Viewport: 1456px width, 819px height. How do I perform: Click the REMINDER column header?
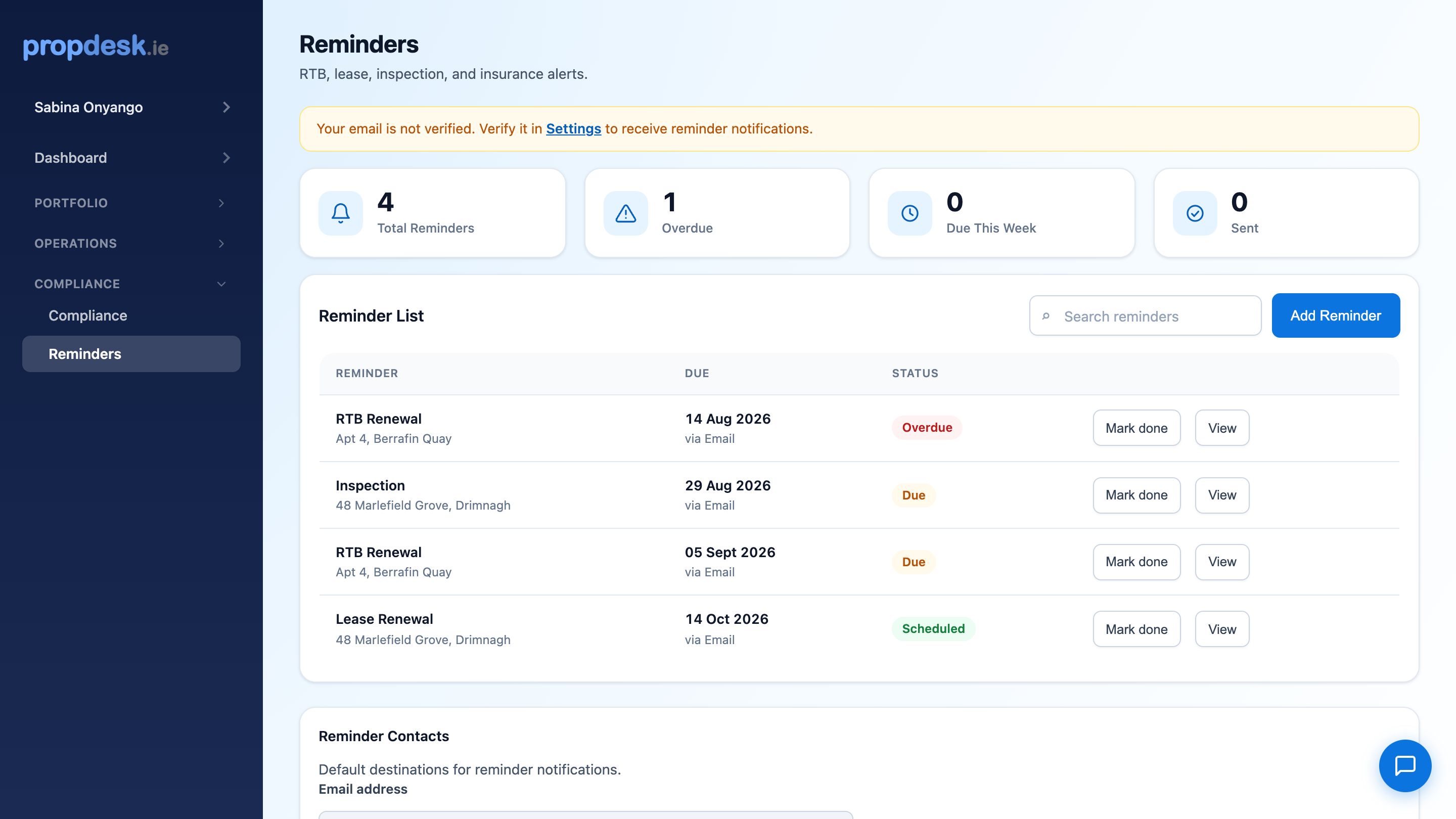point(367,374)
